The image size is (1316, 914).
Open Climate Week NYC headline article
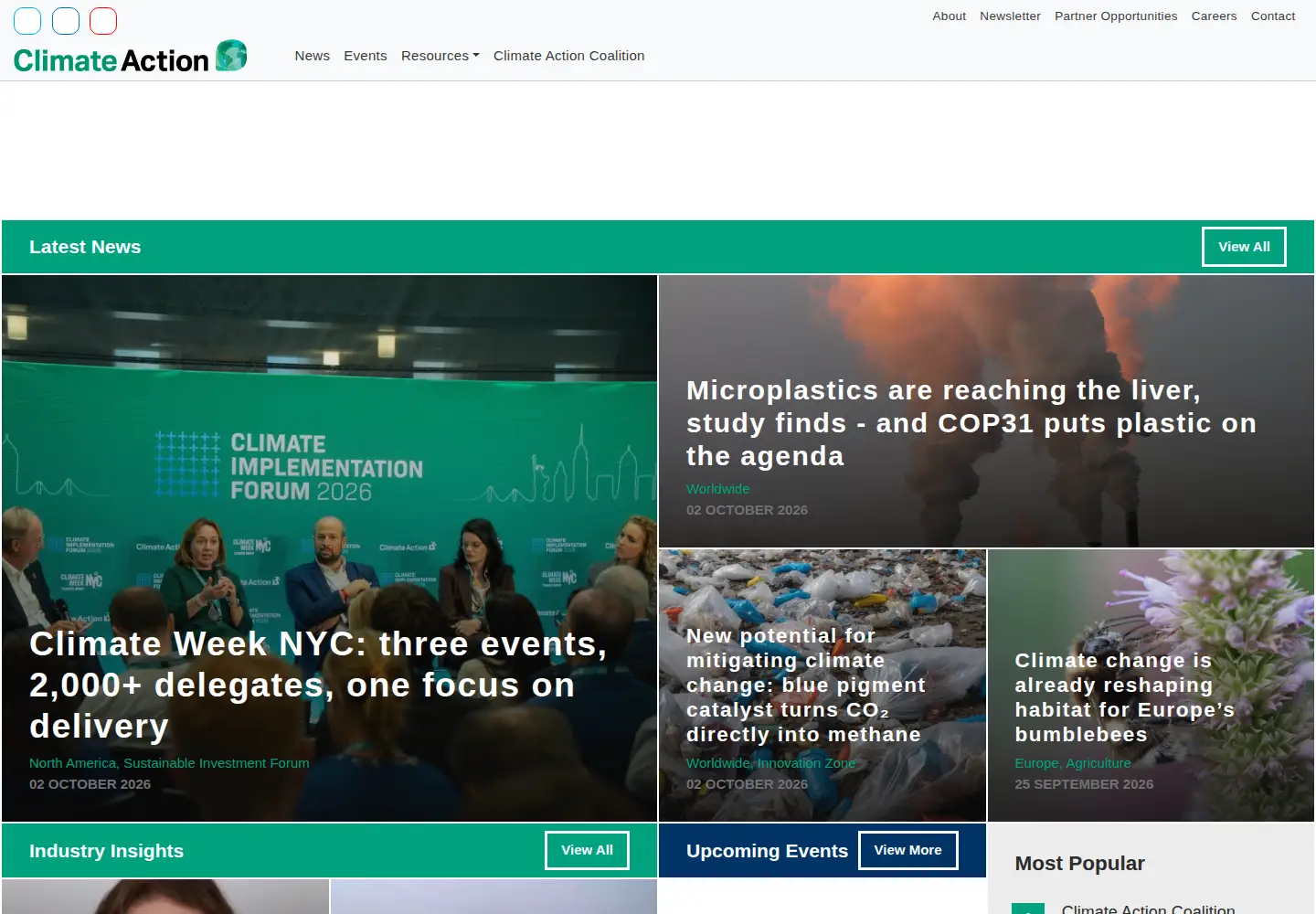coord(318,685)
